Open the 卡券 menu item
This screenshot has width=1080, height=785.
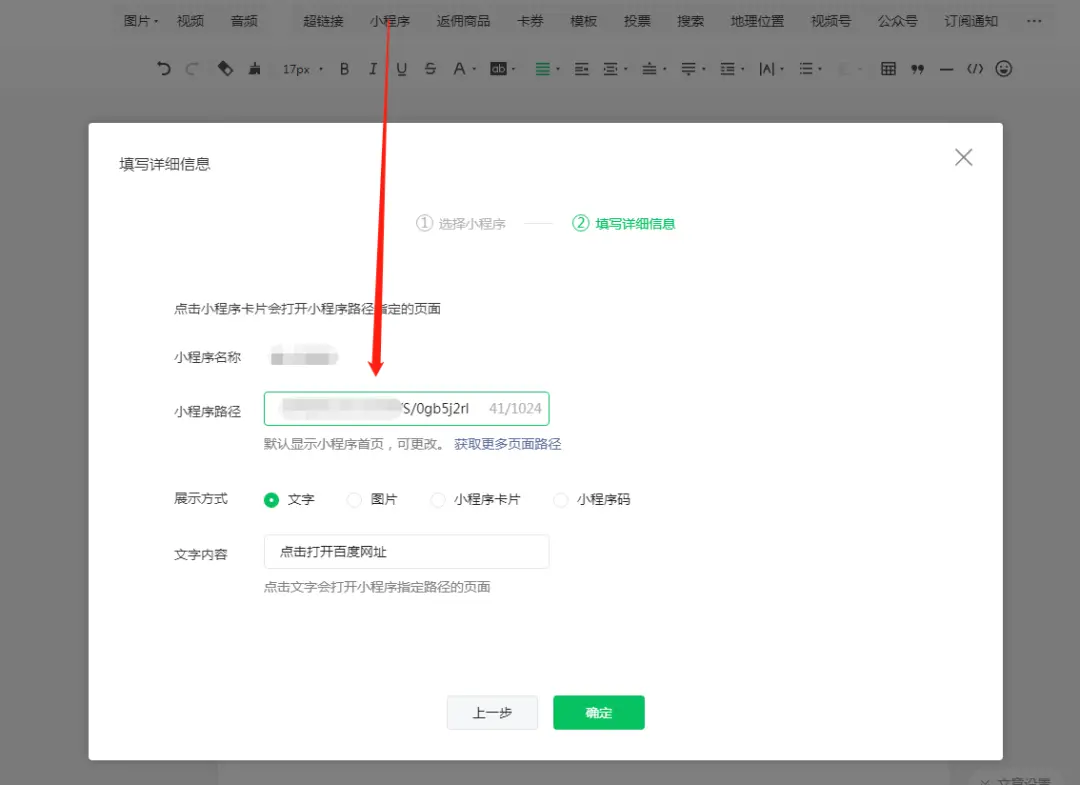click(530, 20)
